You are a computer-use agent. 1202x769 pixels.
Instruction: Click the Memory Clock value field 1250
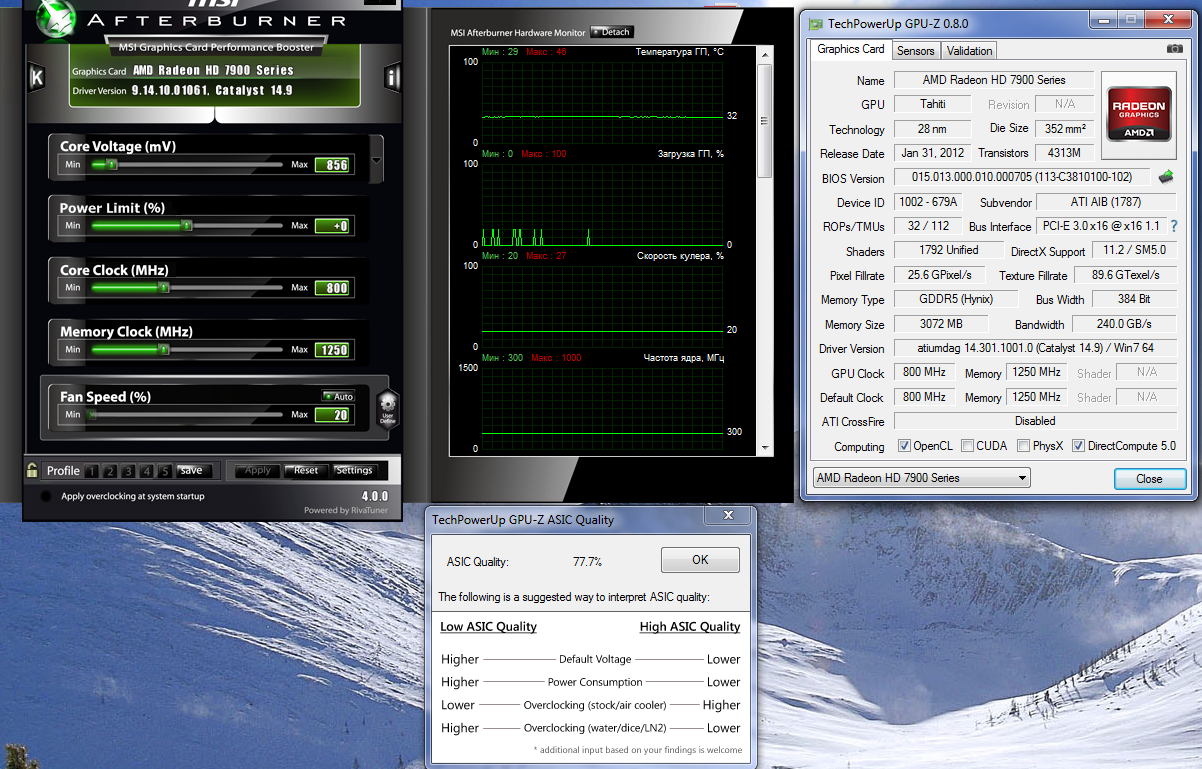click(332, 350)
